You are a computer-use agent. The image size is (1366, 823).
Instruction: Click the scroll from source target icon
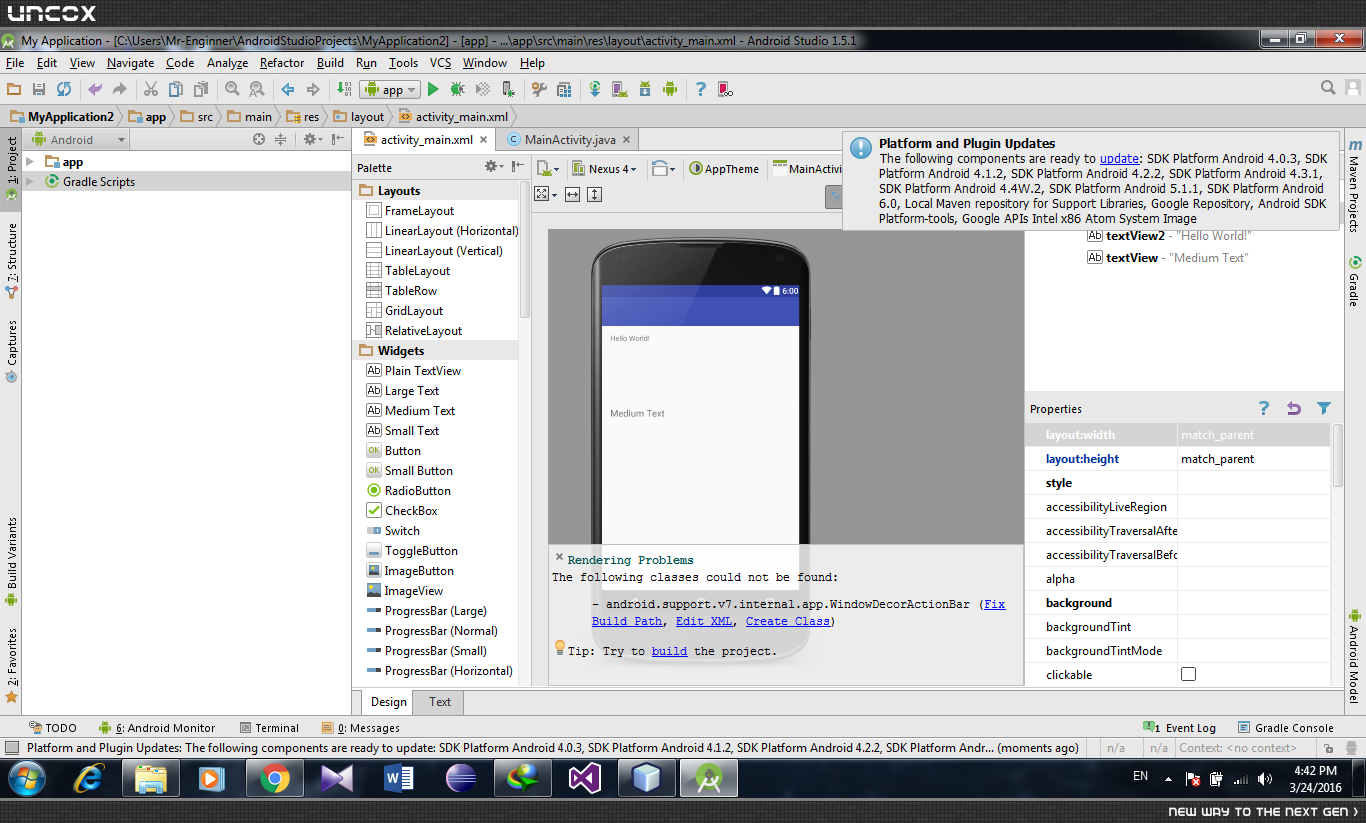pyautogui.click(x=259, y=140)
